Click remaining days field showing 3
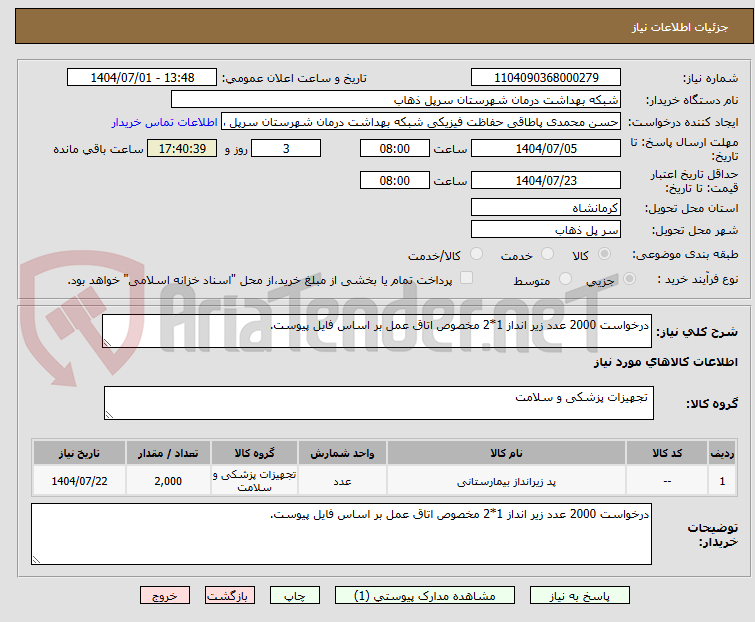Screen dimensions: 755x622 click(286, 148)
